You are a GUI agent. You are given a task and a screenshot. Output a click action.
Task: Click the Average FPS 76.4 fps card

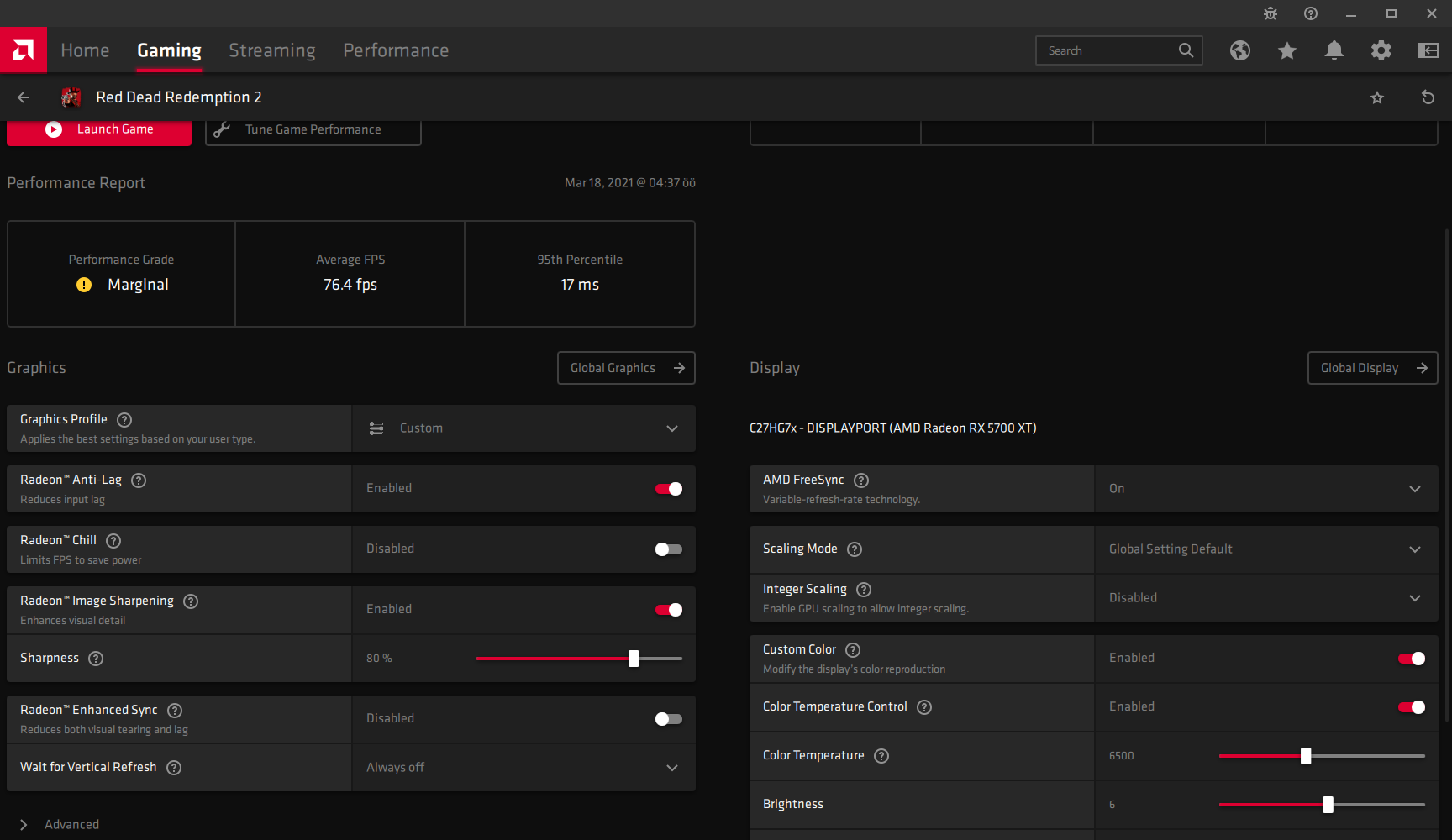pyautogui.click(x=350, y=274)
